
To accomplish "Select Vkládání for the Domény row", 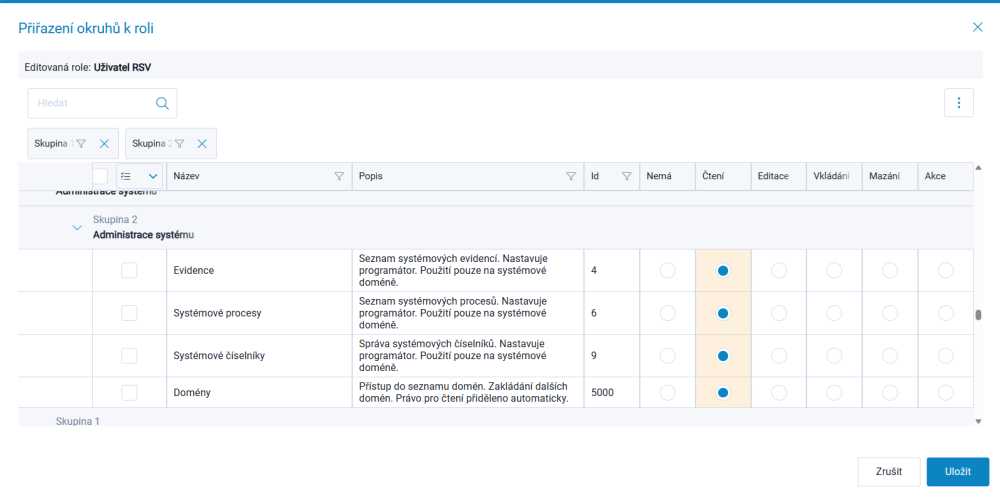I will (x=834, y=392).
